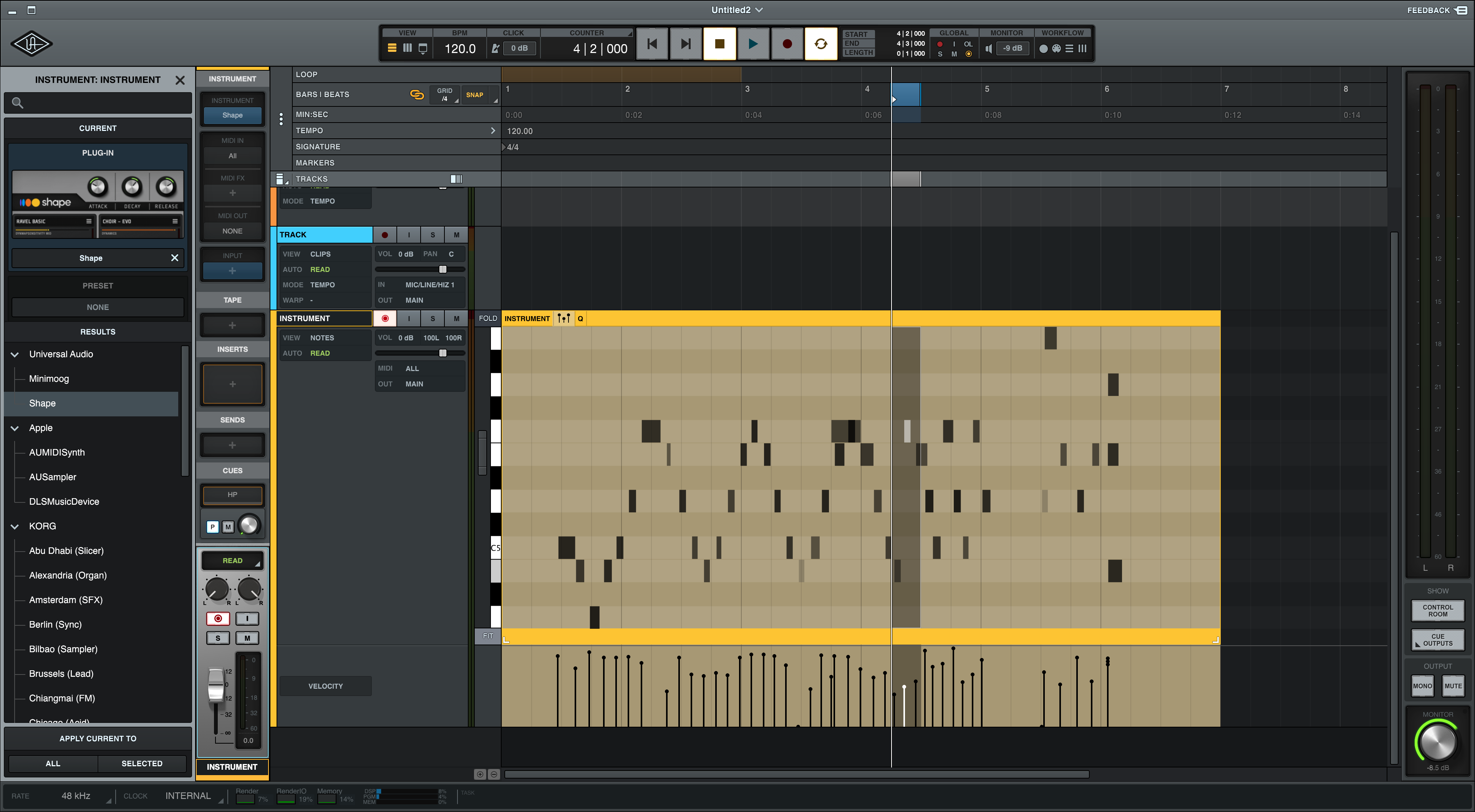Click the link icon beside Bars Beats

417,94
